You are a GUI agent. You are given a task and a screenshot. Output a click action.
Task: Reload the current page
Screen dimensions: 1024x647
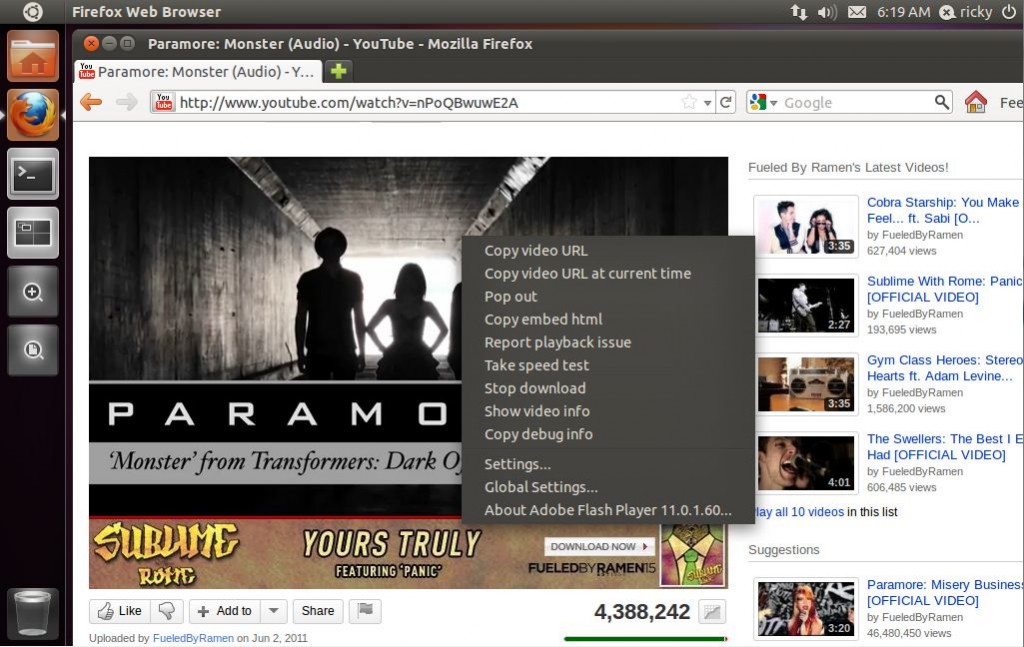coord(727,101)
